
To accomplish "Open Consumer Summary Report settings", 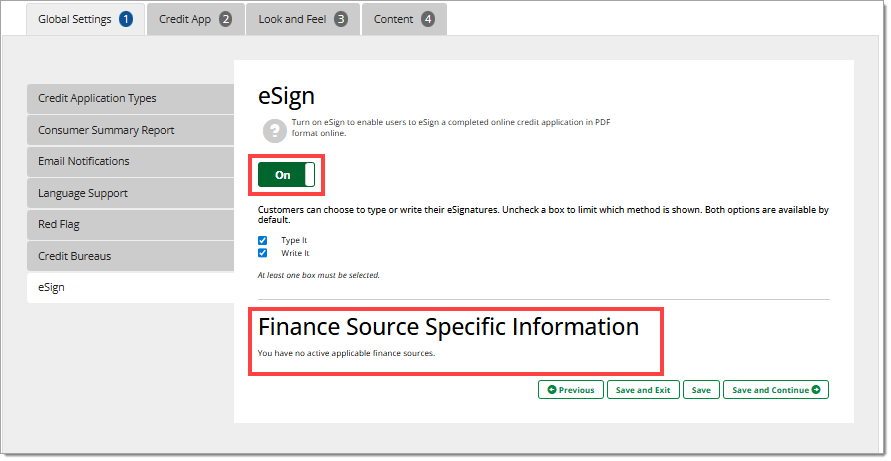I will (x=130, y=130).
